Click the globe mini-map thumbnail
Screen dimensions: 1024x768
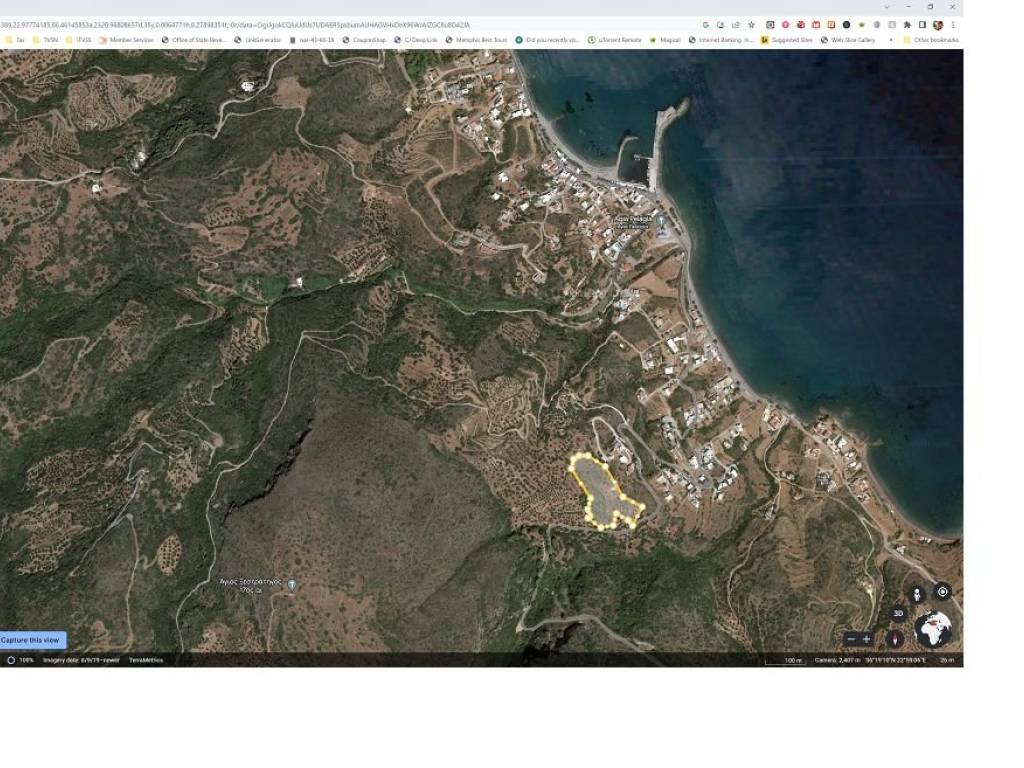933,630
